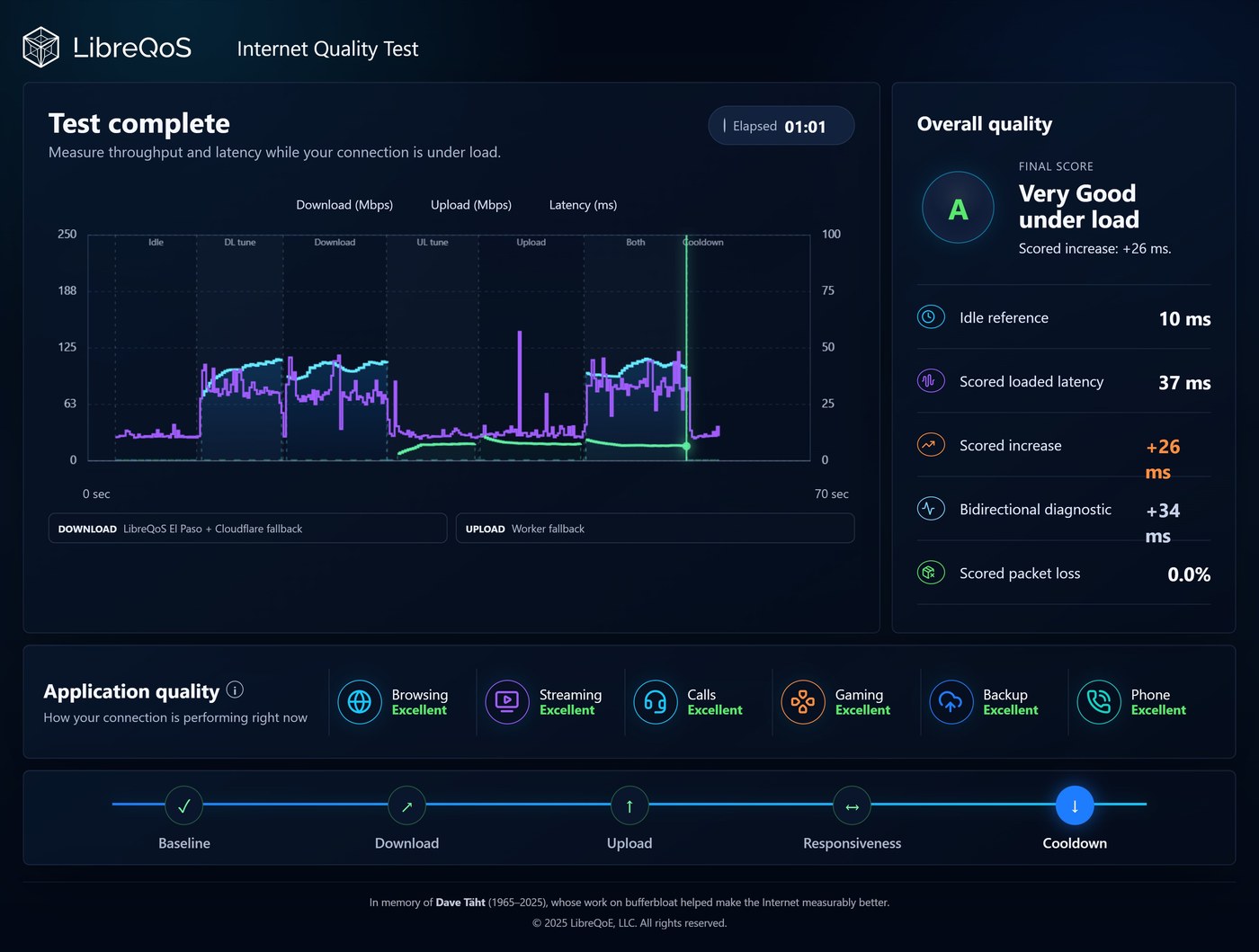Click the LibreQoS cube logo

40,48
